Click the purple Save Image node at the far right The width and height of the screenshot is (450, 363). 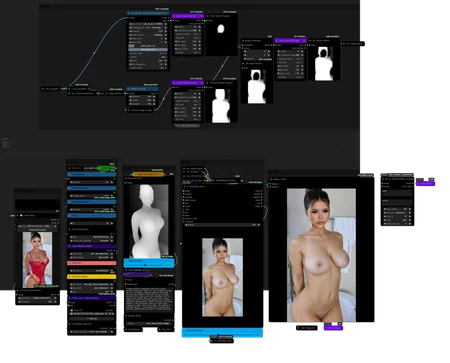point(426,184)
